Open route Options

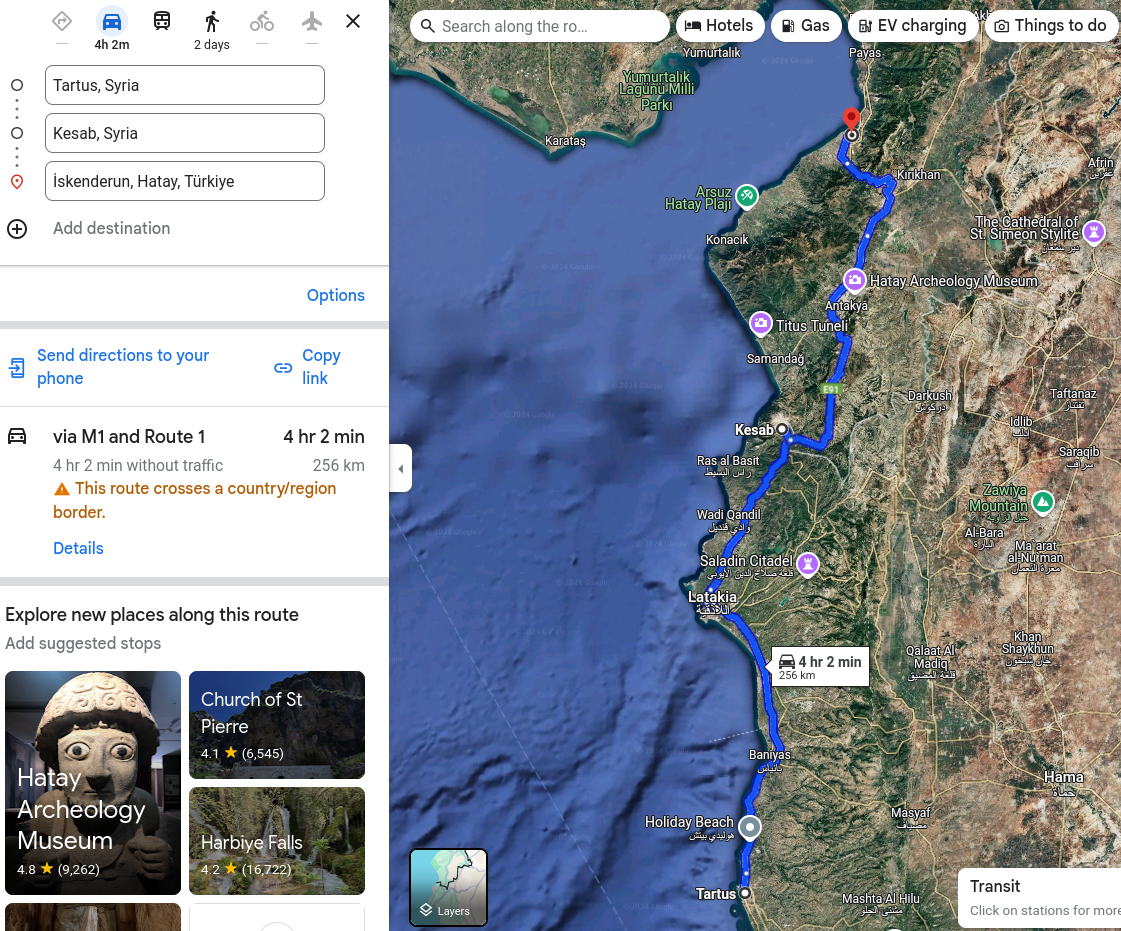(x=335, y=295)
